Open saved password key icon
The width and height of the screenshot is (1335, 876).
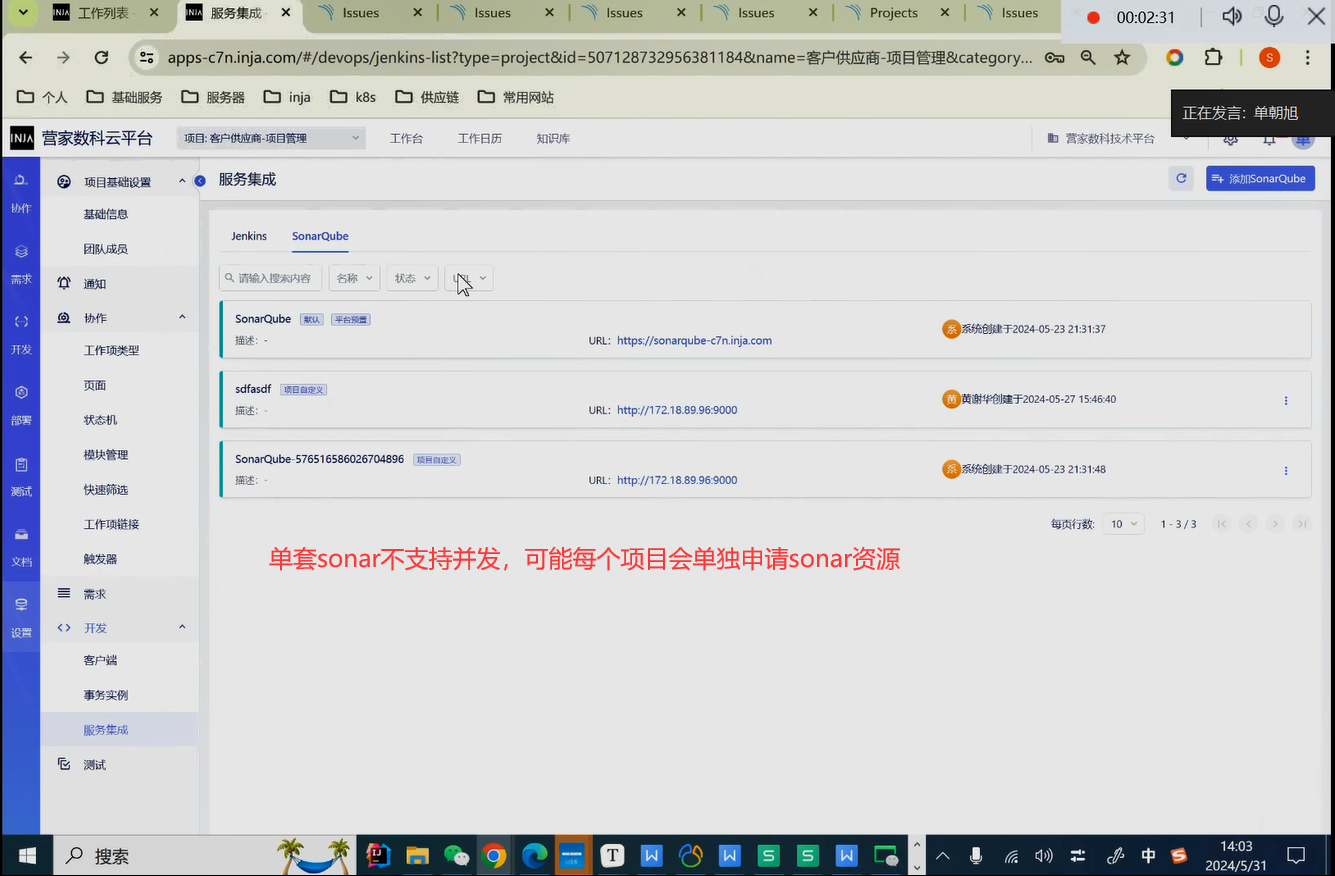point(1054,58)
